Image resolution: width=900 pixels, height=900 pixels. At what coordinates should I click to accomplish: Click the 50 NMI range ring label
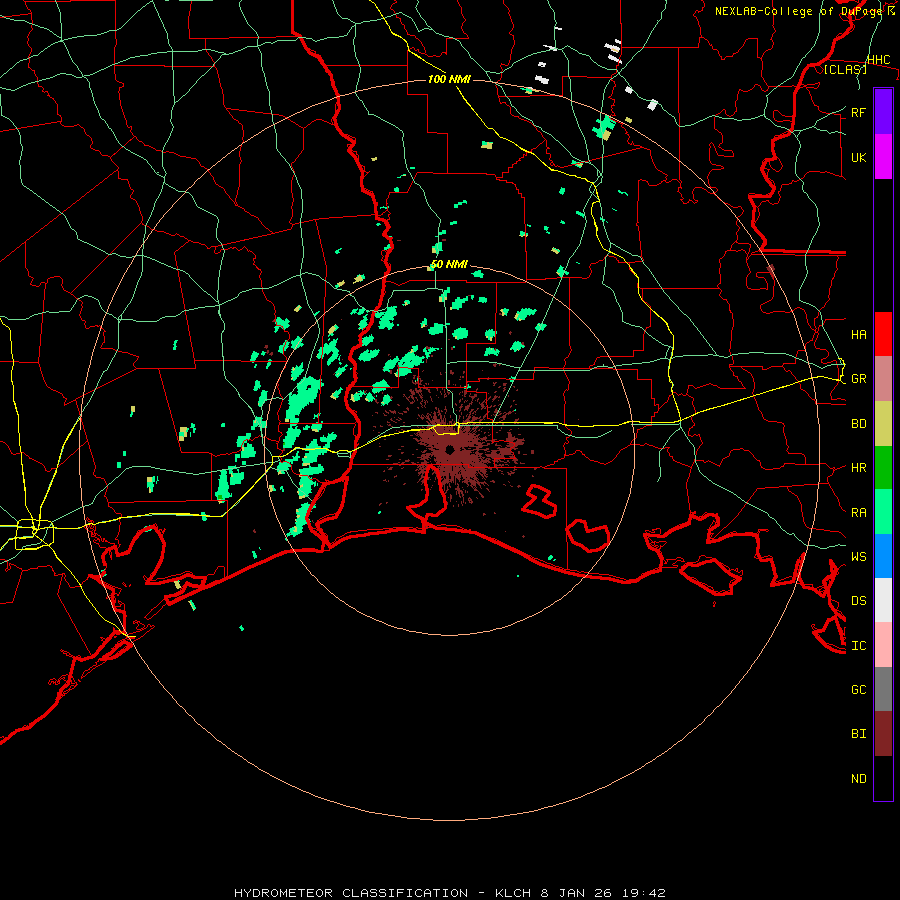click(x=449, y=265)
